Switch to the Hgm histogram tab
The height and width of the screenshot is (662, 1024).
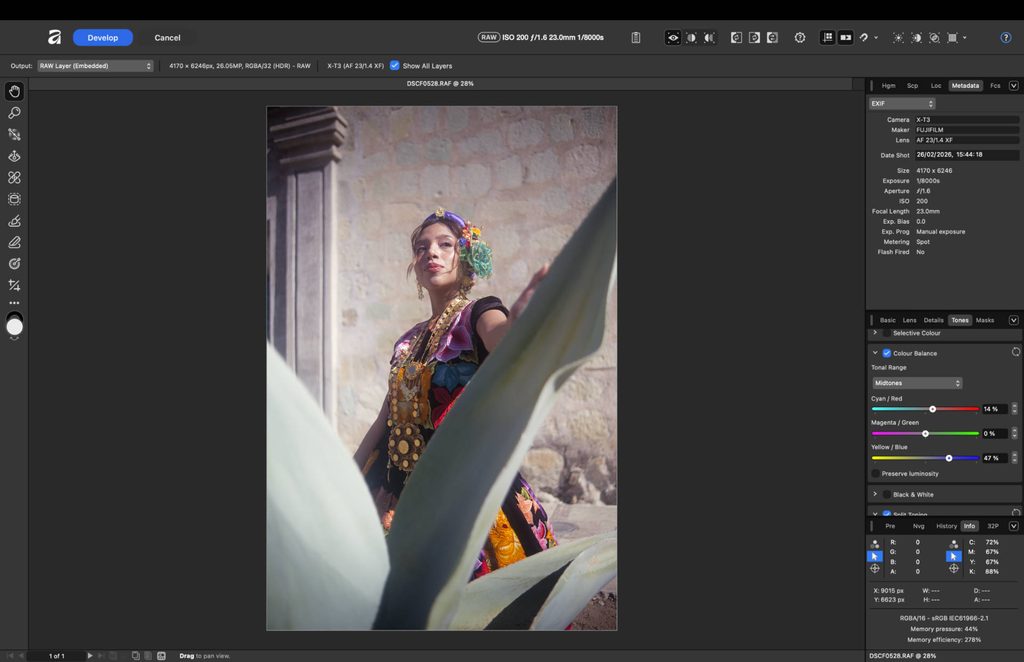(x=888, y=86)
